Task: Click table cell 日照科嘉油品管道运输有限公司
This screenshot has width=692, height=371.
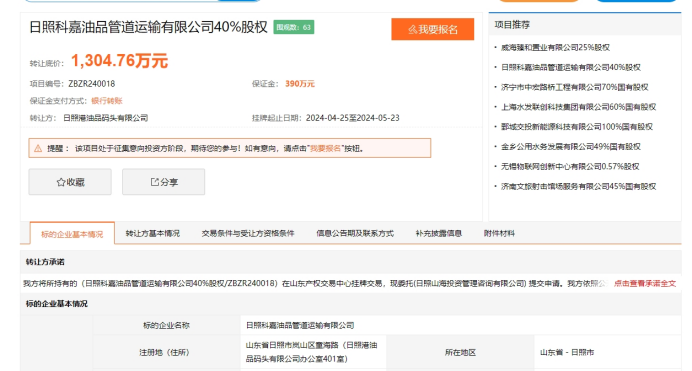Action: coord(300,325)
